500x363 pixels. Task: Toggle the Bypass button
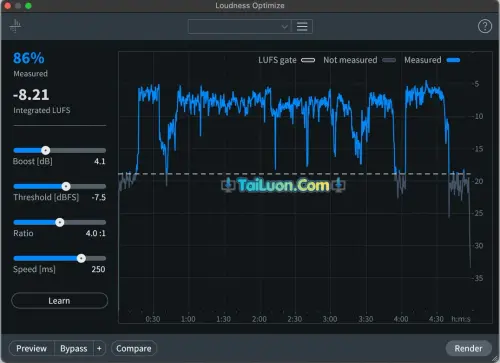pos(74,348)
